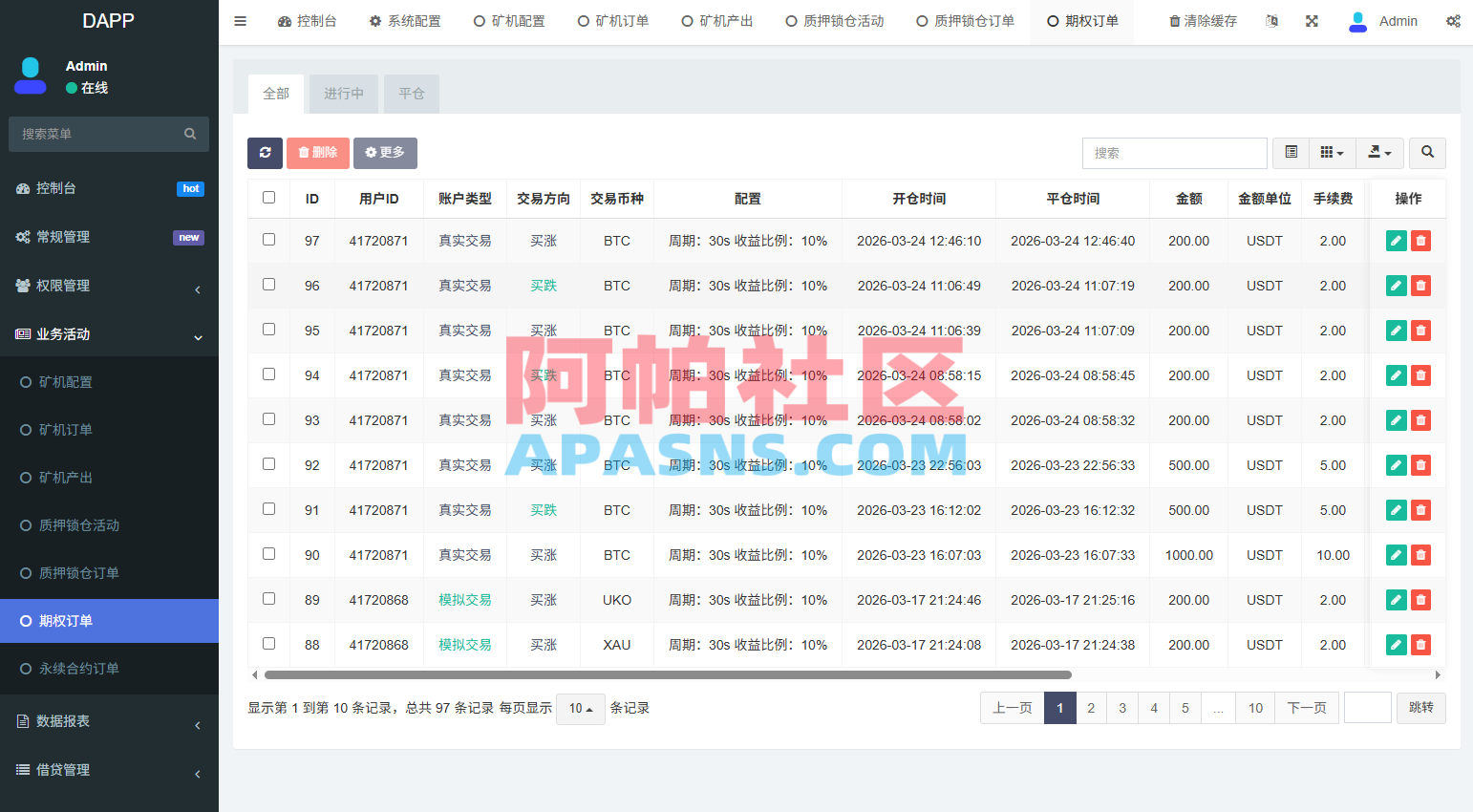Viewport: 1473px width, 812px height.
Task: Open the 矿机配置 top navigation tab
Action: tap(509, 21)
